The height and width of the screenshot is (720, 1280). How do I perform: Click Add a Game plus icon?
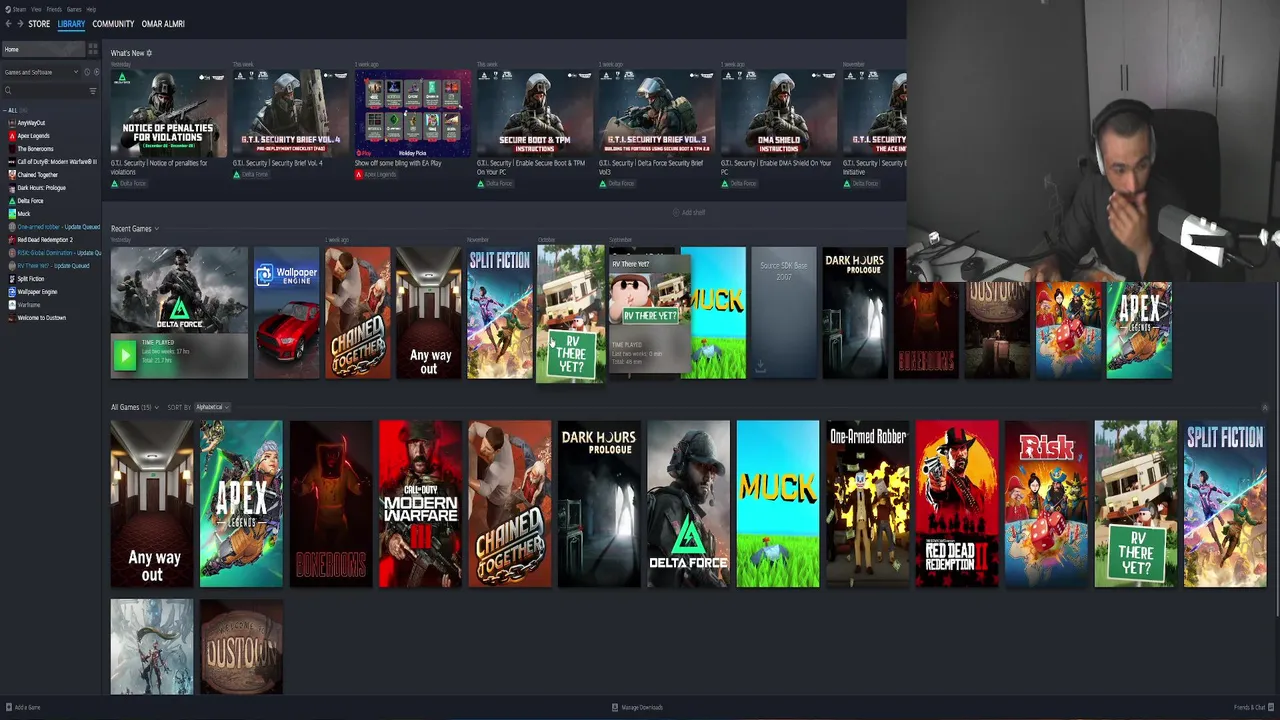click(7, 707)
